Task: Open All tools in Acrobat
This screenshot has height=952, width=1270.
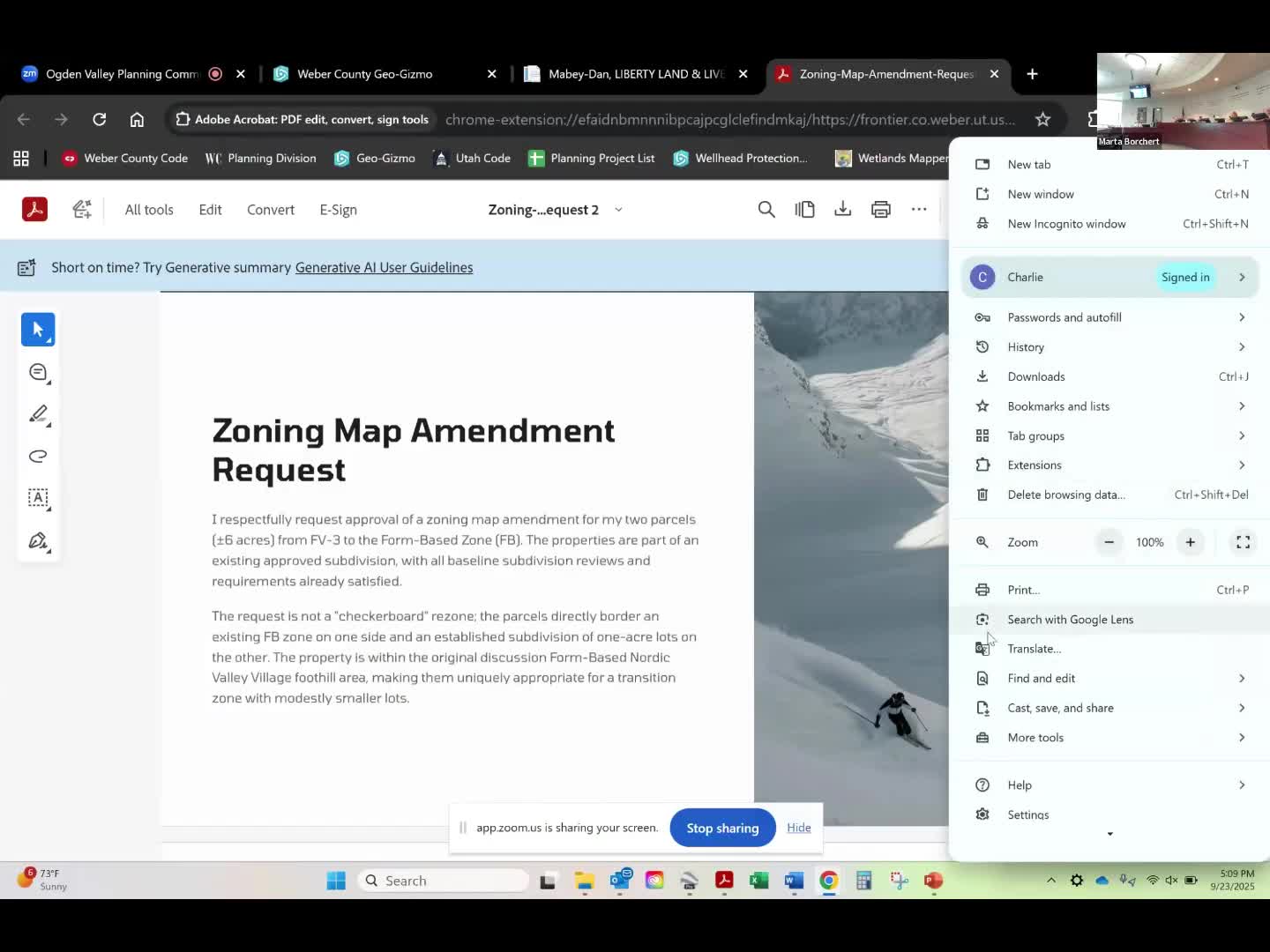Action: pos(149,210)
